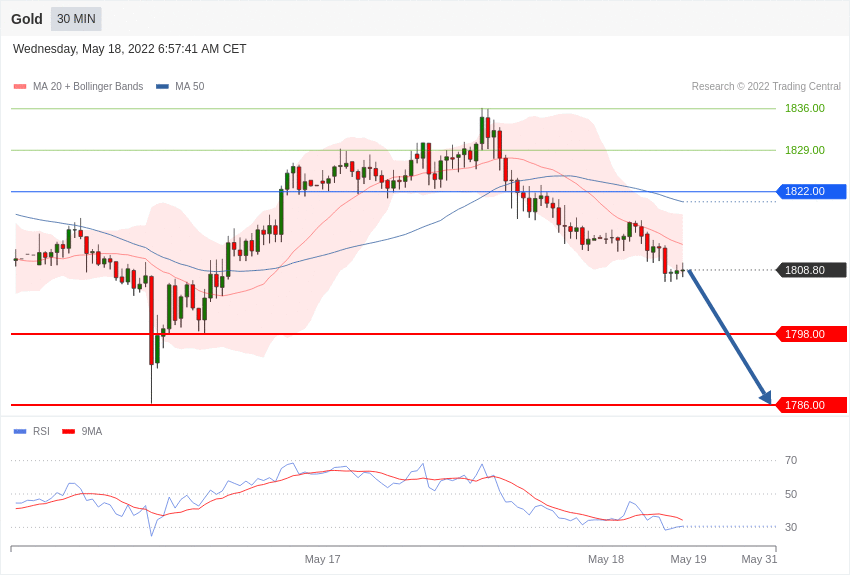Click the black 1808.80 current price tag

pyautogui.click(x=812, y=270)
